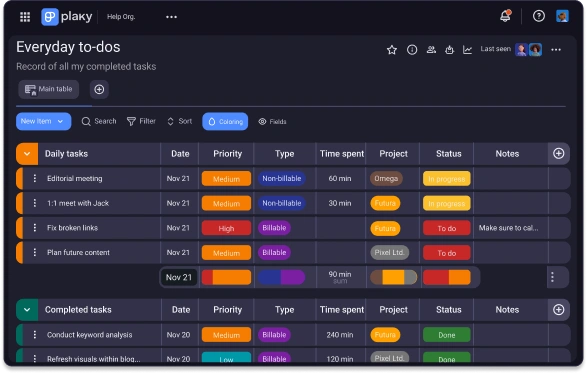Collapse the Completed tasks group
The height and width of the screenshot is (374, 587).
27,310
